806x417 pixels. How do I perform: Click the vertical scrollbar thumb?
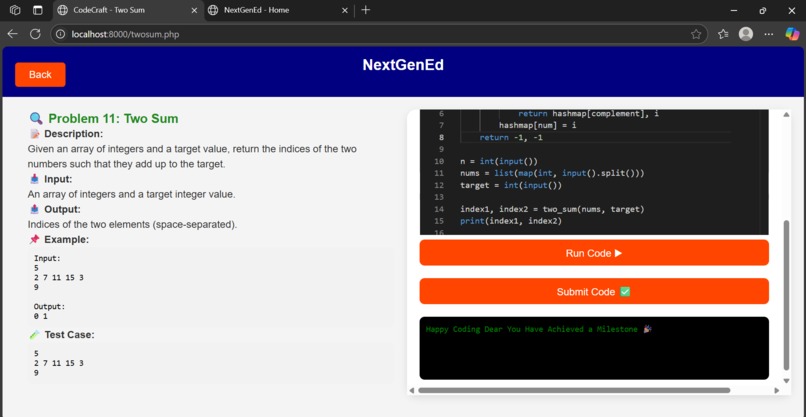(x=786, y=296)
